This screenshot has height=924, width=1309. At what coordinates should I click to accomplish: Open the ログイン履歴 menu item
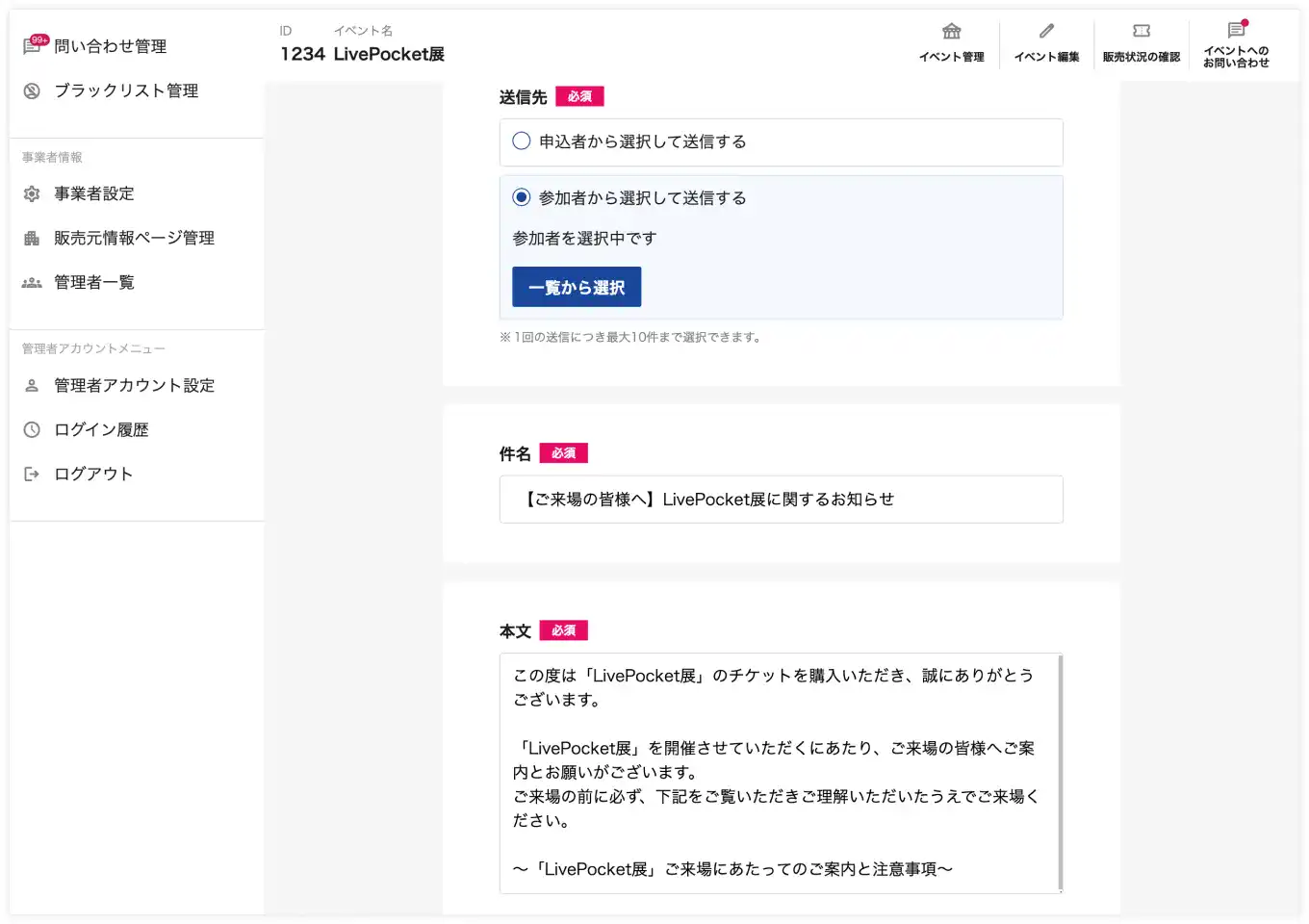101,430
